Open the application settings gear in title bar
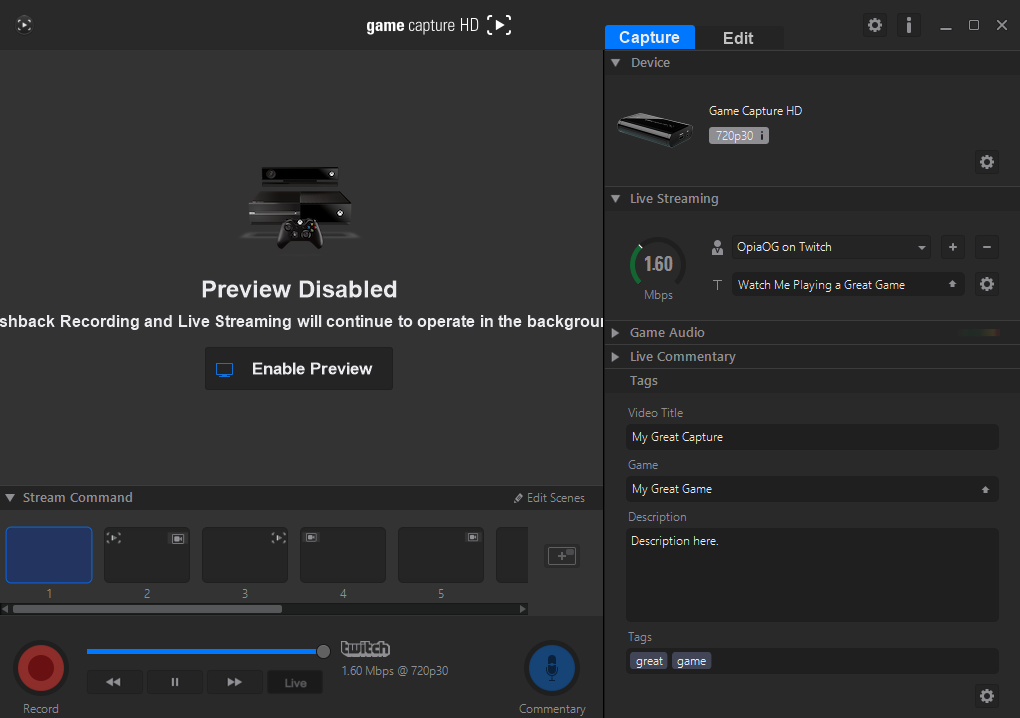Image resolution: width=1020 pixels, height=718 pixels. [x=875, y=25]
